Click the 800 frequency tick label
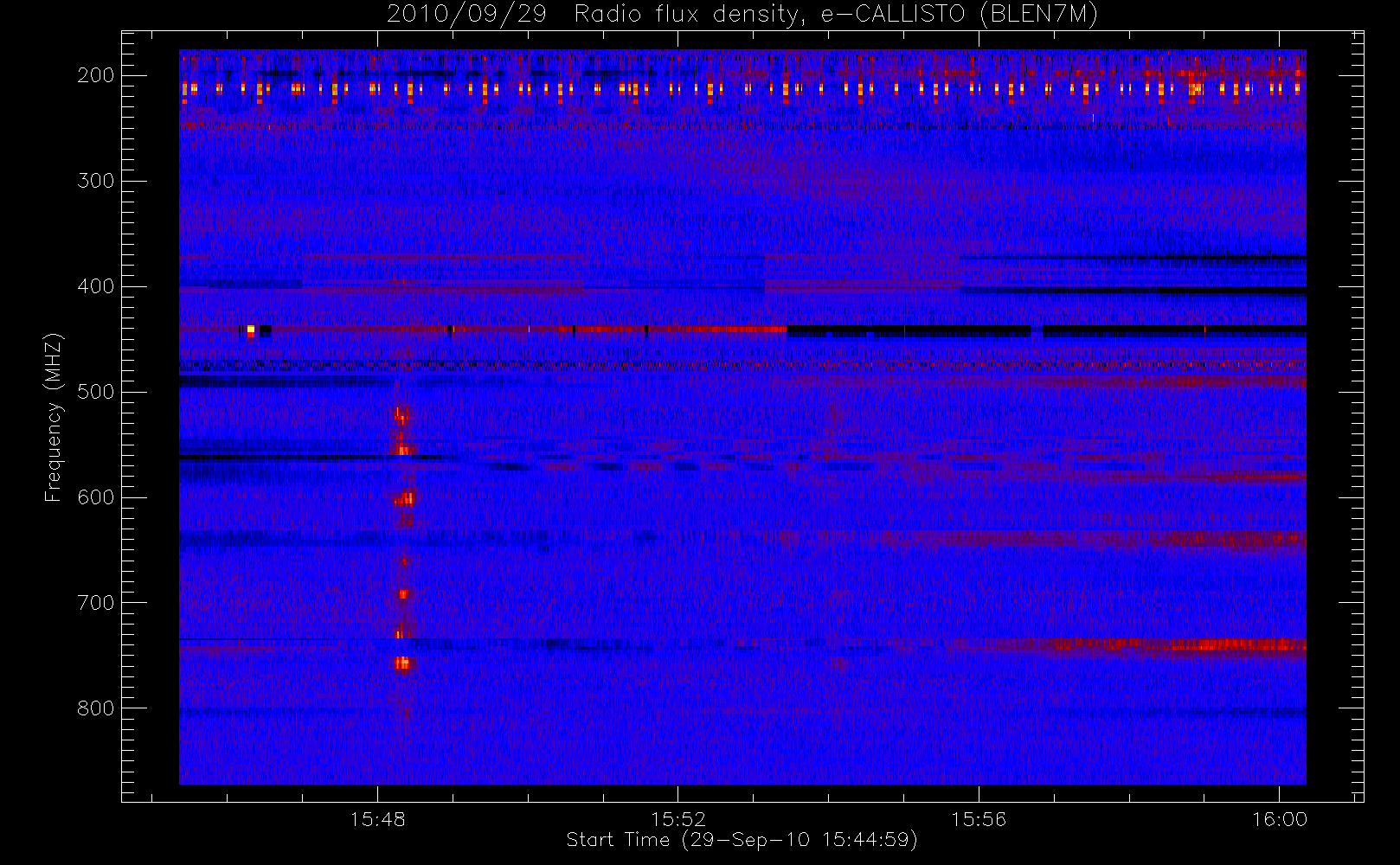The width and height of the screenshot is (1400, 865). coord(96,708)
